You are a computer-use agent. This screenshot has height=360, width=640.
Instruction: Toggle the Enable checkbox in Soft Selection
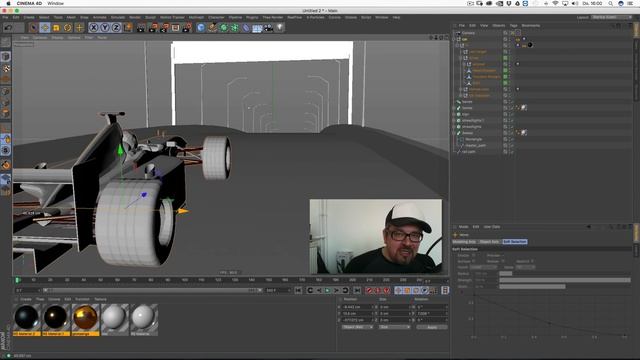click(473, 256)
